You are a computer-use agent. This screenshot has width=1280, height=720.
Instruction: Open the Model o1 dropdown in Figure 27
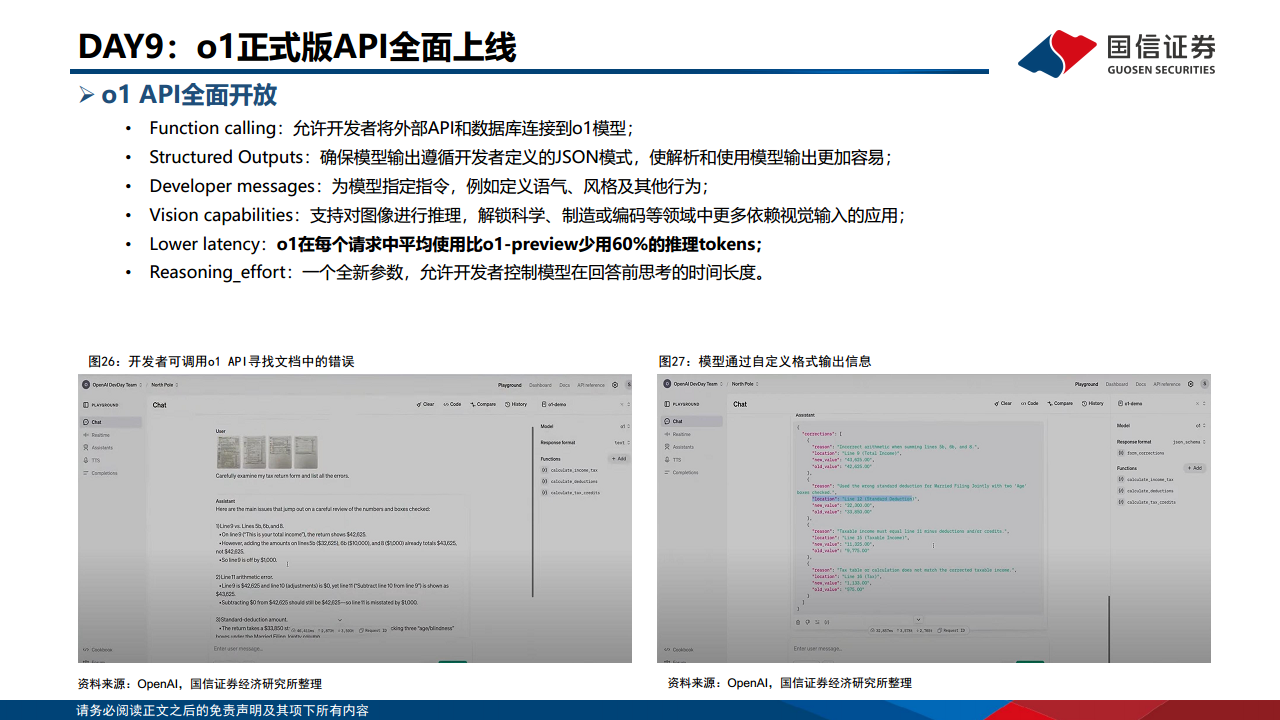(x=1200, y=425)
